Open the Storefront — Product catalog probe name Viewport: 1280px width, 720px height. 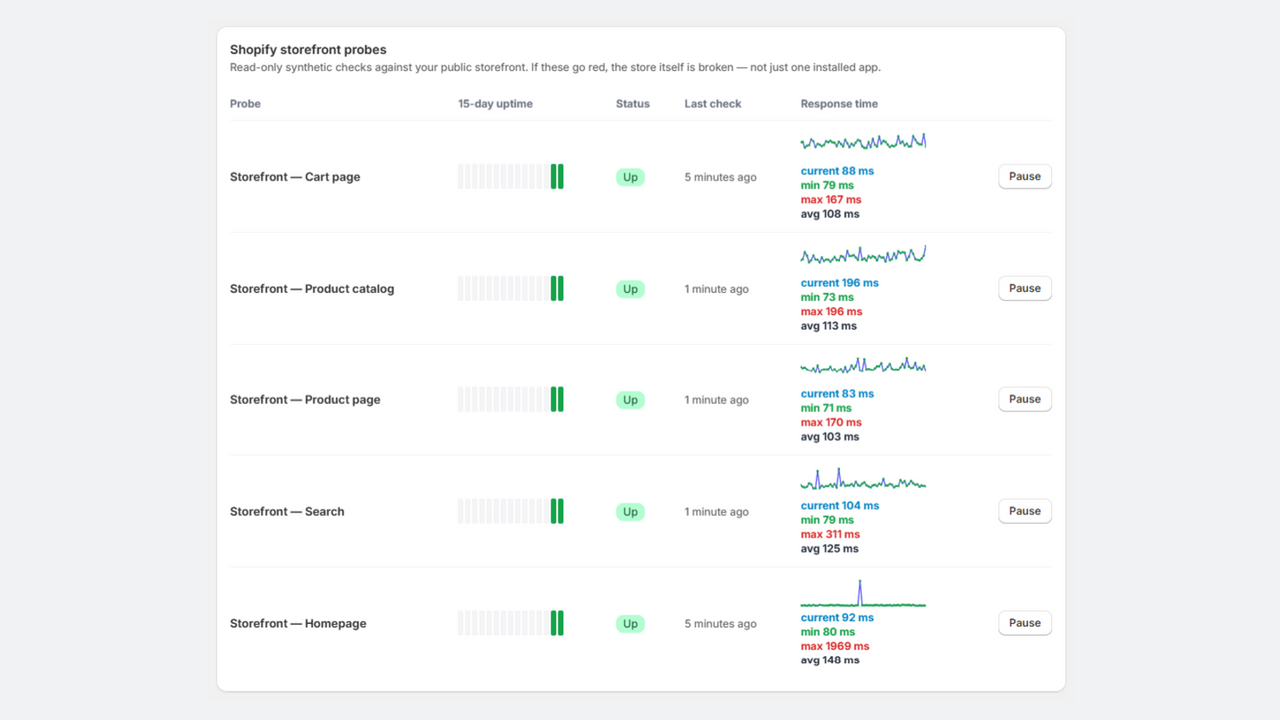(312, 289)
